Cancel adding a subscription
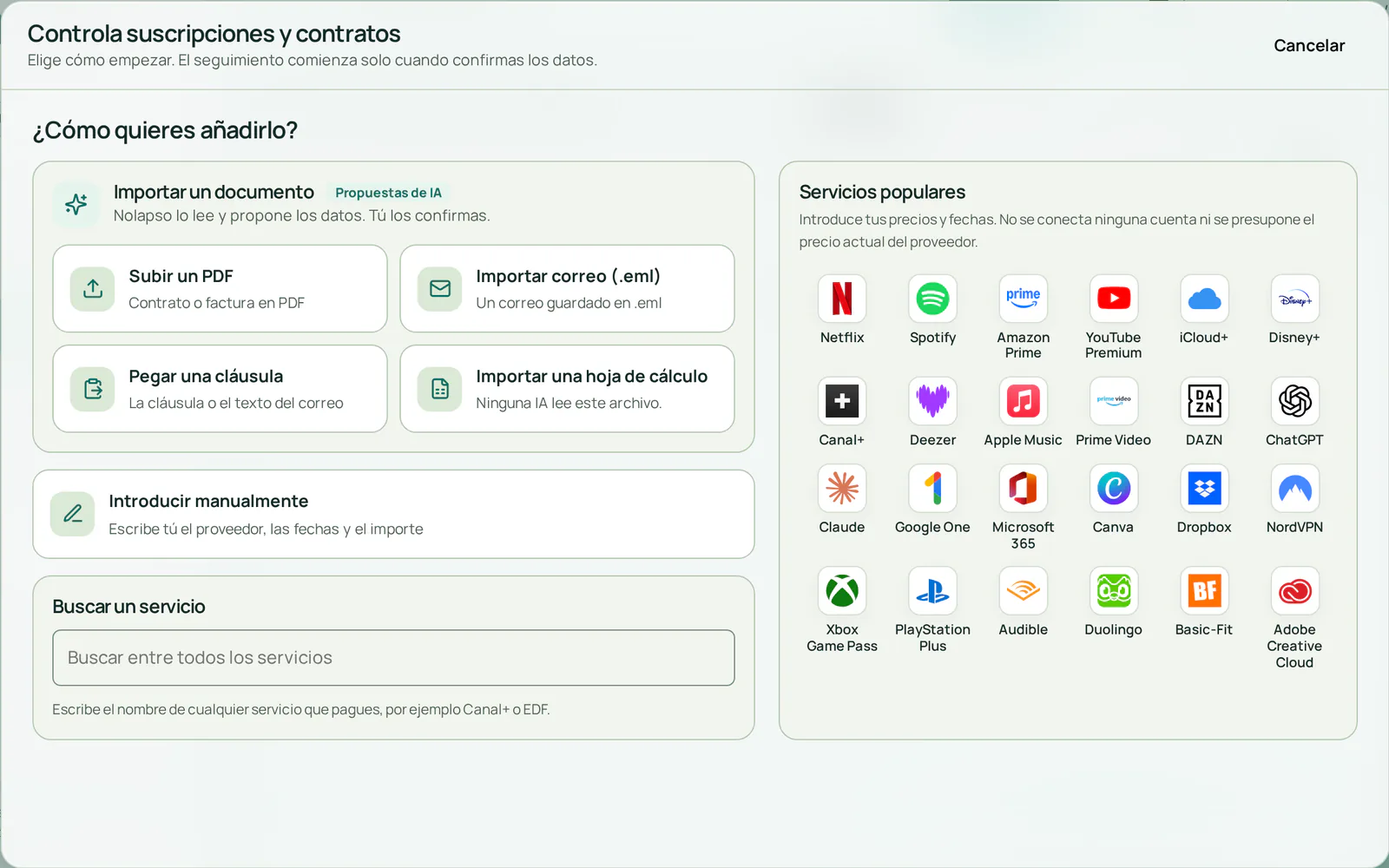Image resolution: width=1389 pixels, height=868 pixels. click(1309, 45)
